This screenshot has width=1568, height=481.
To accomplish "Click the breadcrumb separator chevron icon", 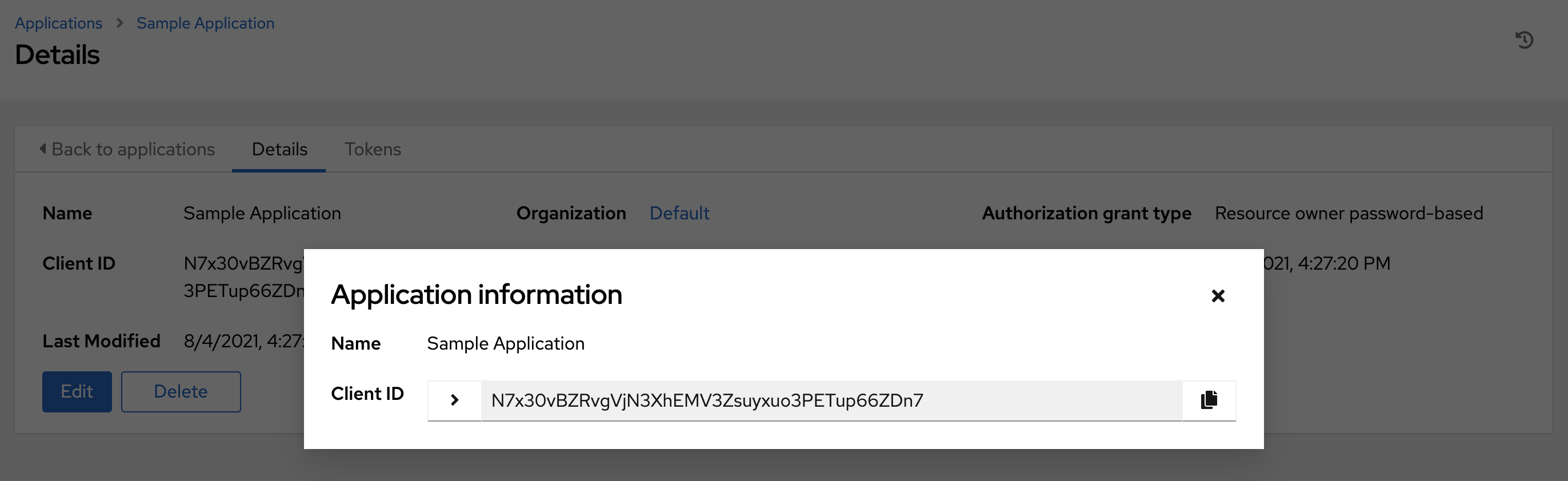I will click(119, 23).
